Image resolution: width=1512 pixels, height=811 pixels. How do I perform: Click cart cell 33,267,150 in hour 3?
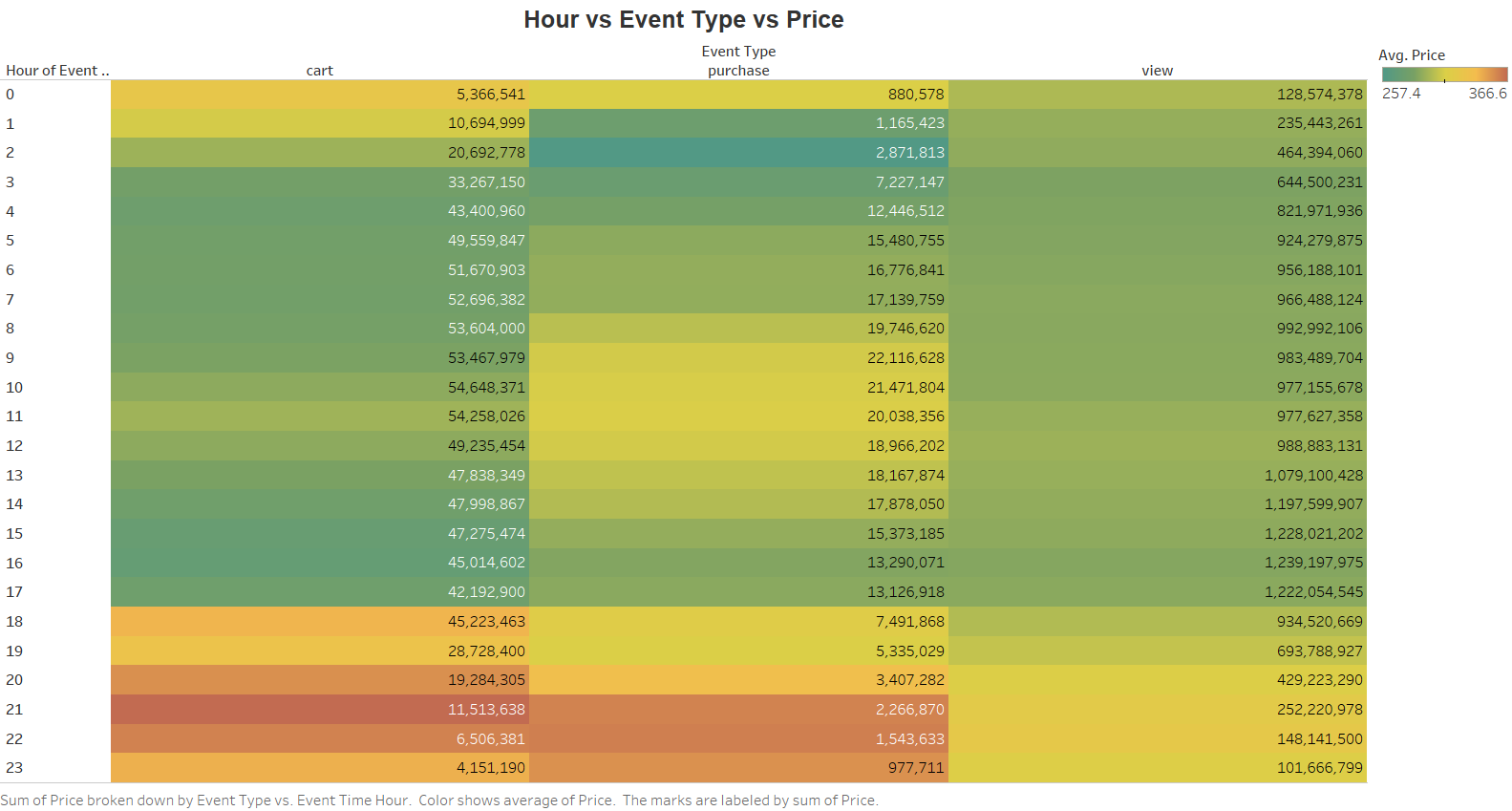pos(320,182)
